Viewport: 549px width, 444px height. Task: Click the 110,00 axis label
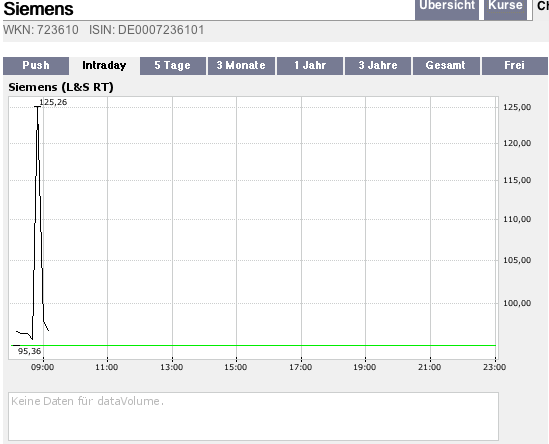point(517,219)
